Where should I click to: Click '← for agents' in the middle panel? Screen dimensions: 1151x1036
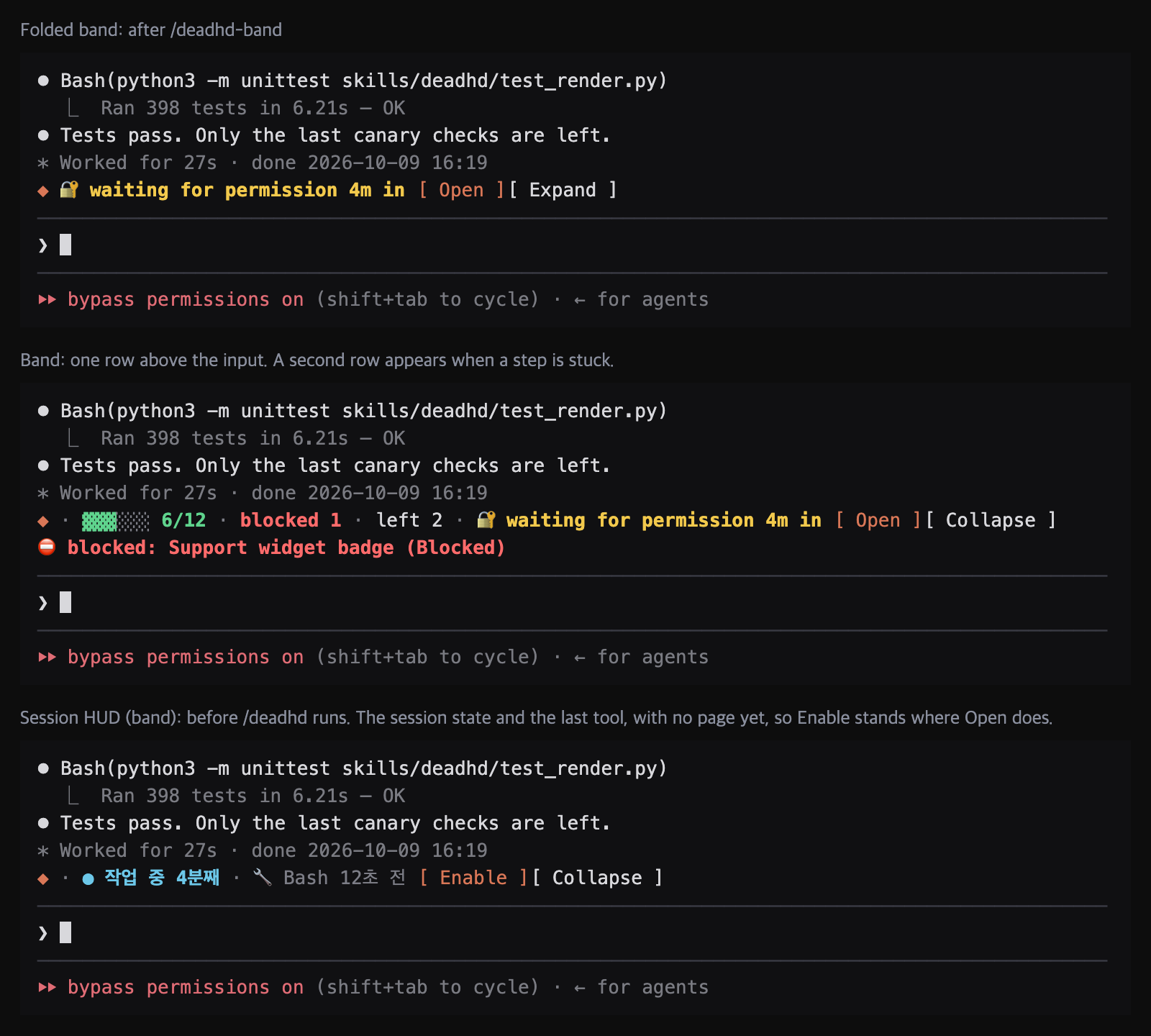(641, 657)
